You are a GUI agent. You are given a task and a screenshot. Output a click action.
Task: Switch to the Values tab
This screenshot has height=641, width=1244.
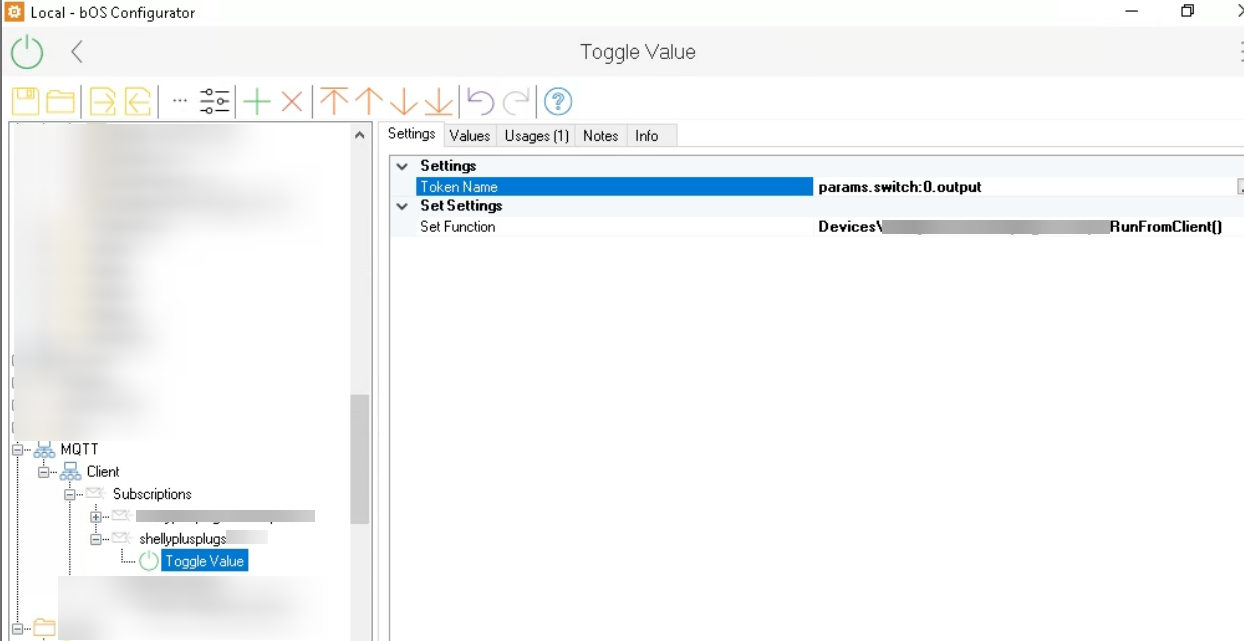[x=469, y=136]
